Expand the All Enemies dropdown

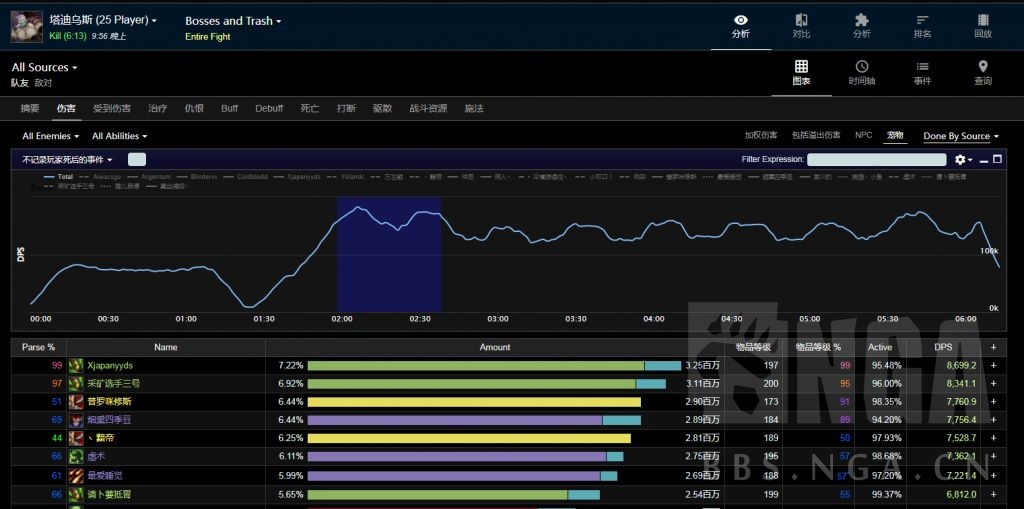pos(50,136)
